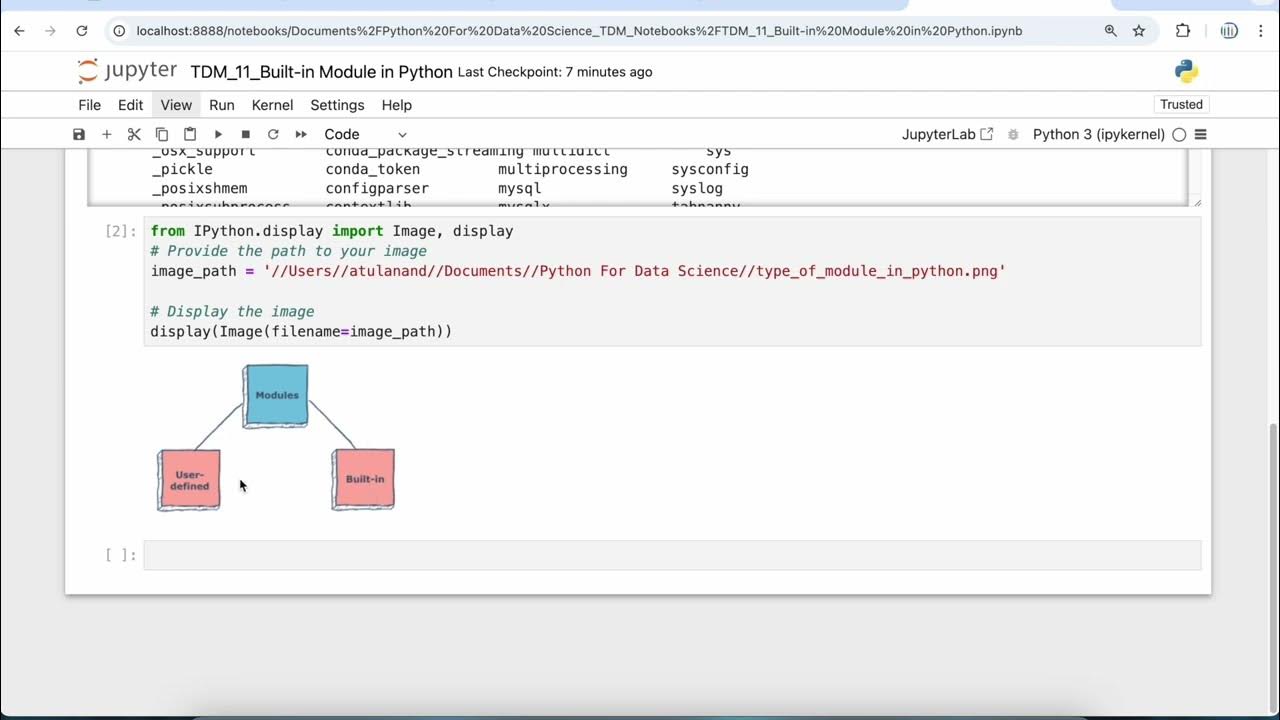This screenshot has width=1280, height=720.
Task: Open the cell type Code dropdown
Action: coord(365,134)
